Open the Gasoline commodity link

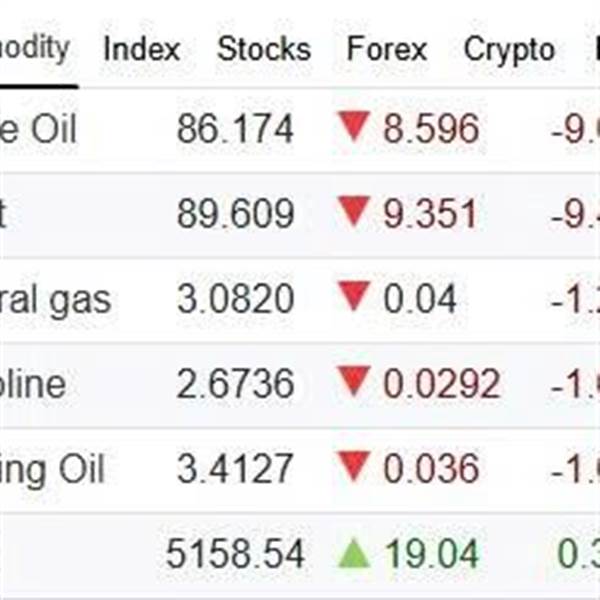point(33,383)
